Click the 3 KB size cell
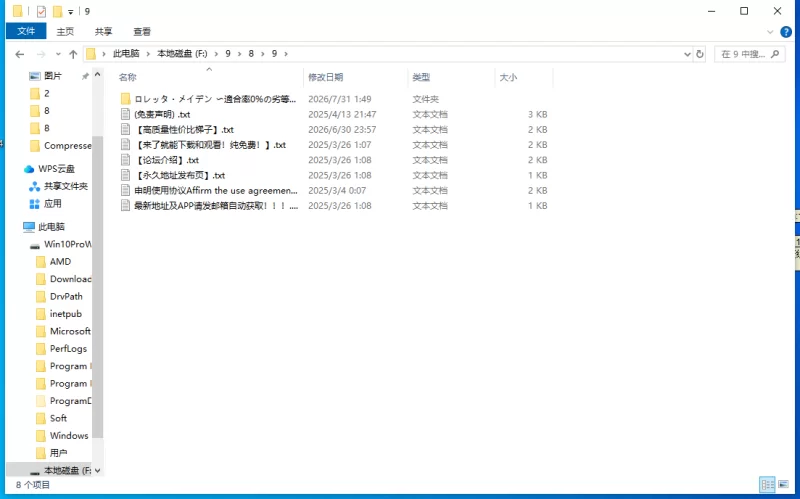This screenshot has height=499, width=800. [537, 114]
